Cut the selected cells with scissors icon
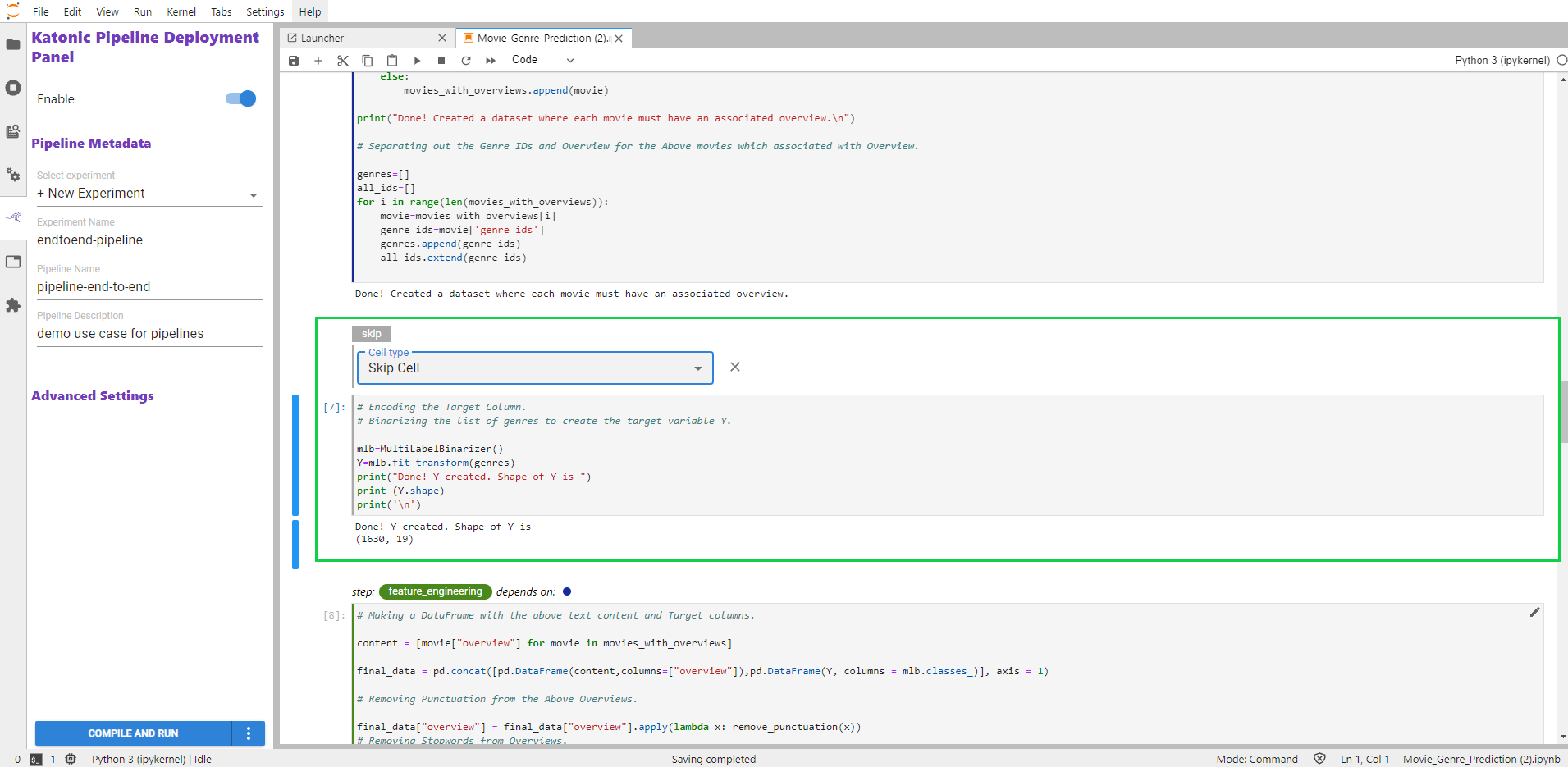The image size is (1568, 767). [x=343, y=61]
